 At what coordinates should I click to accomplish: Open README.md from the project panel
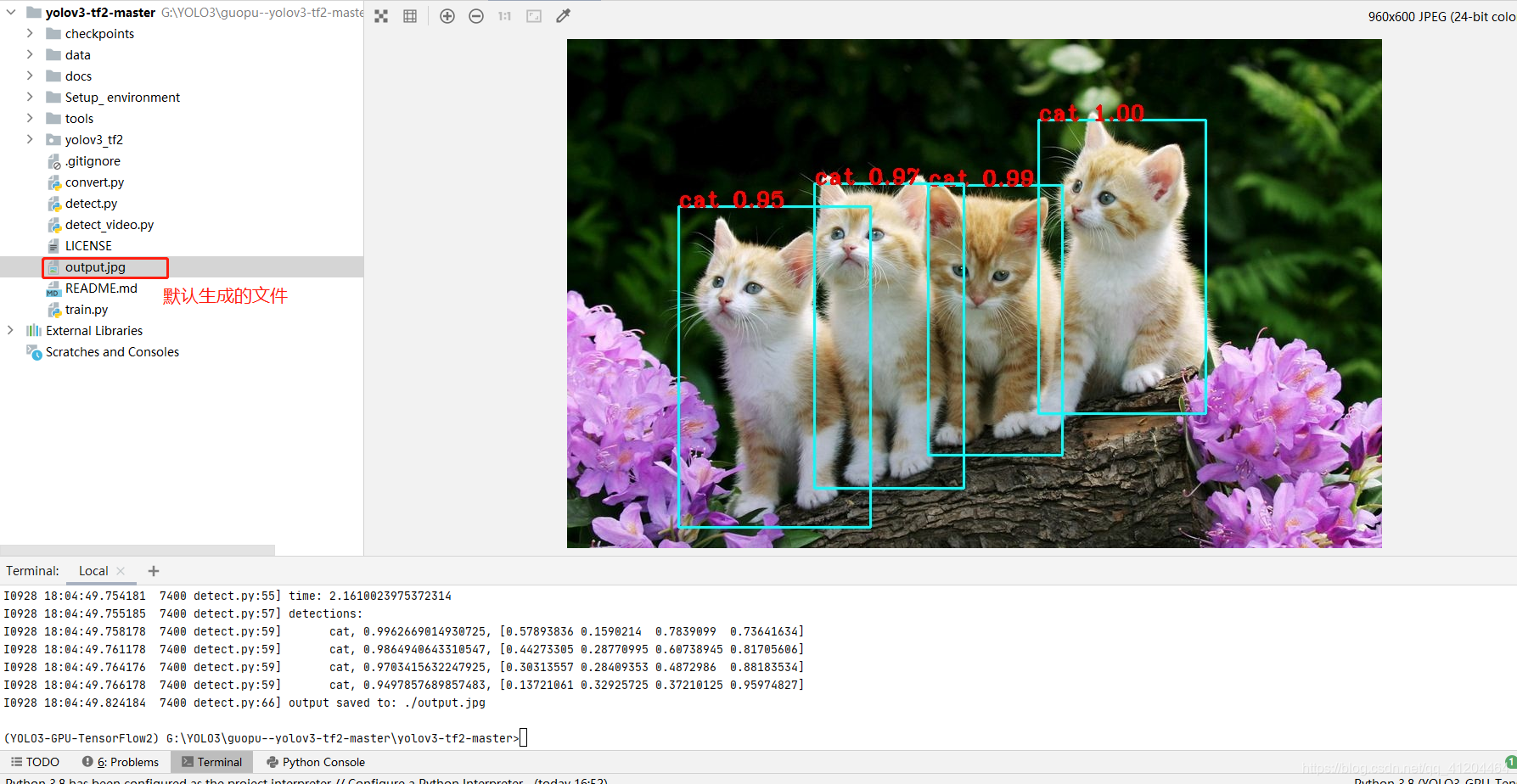click(101, 288)
